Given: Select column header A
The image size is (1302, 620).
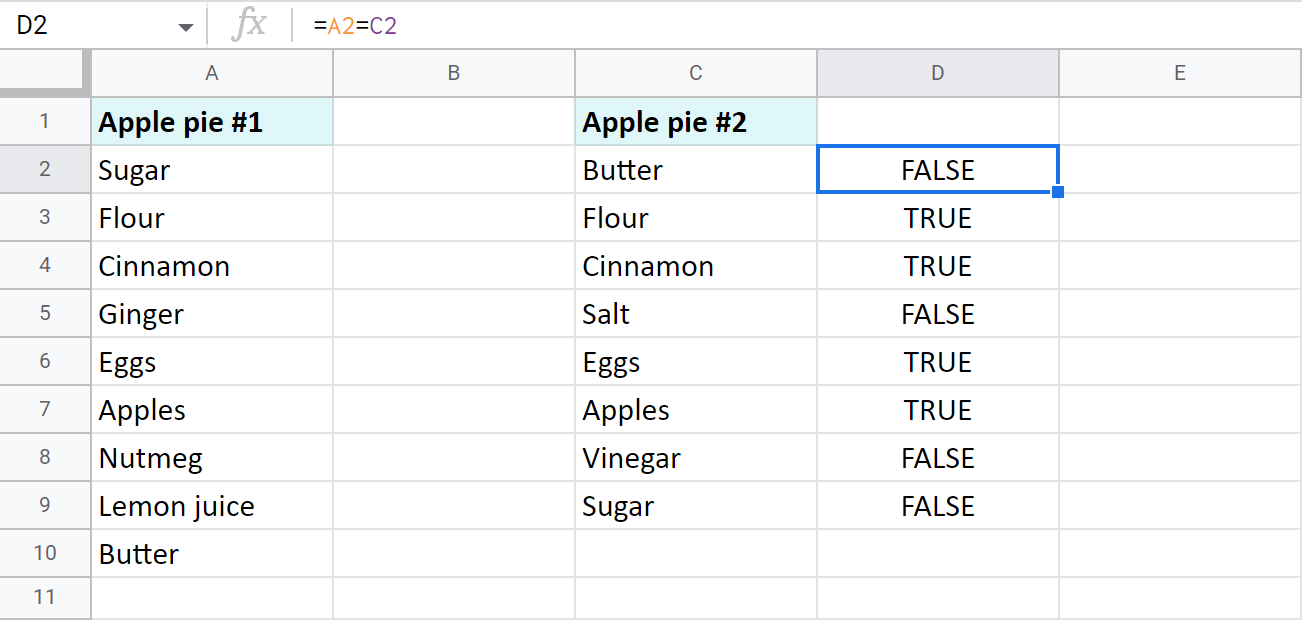Looking at the screenshot, I should pyautogui.click(x=211, y=72).
